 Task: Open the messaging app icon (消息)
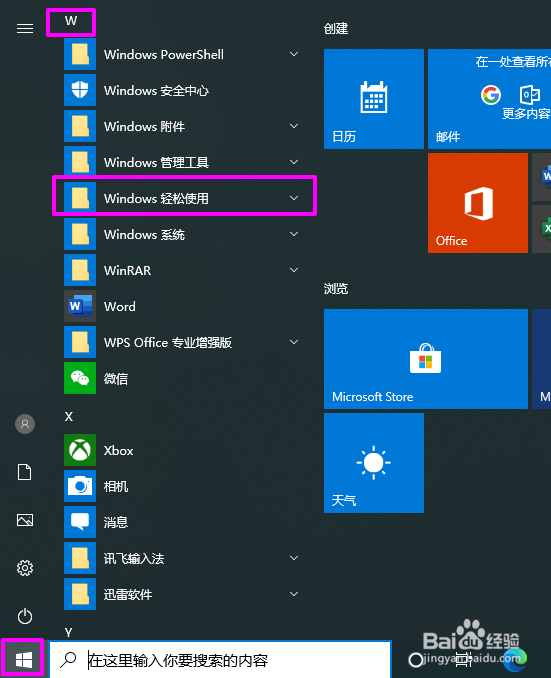(x=80, y=522)
